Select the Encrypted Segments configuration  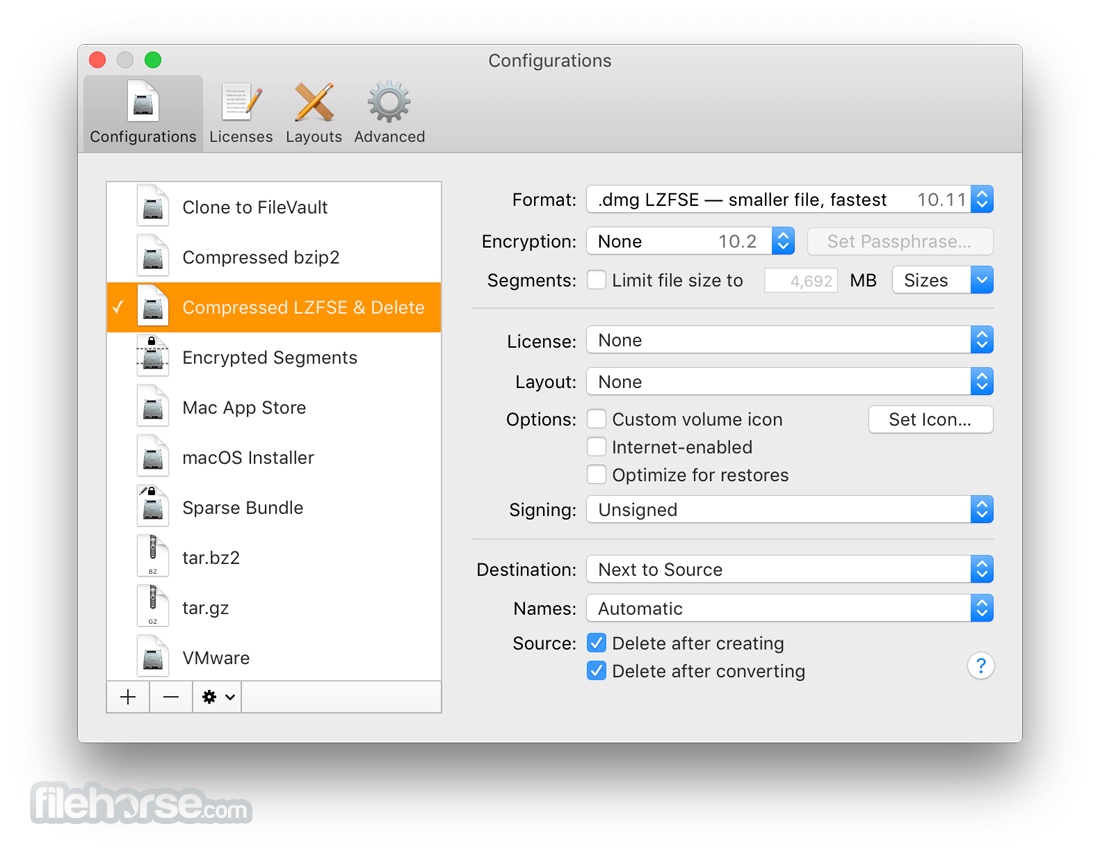[x=274, y=357]
